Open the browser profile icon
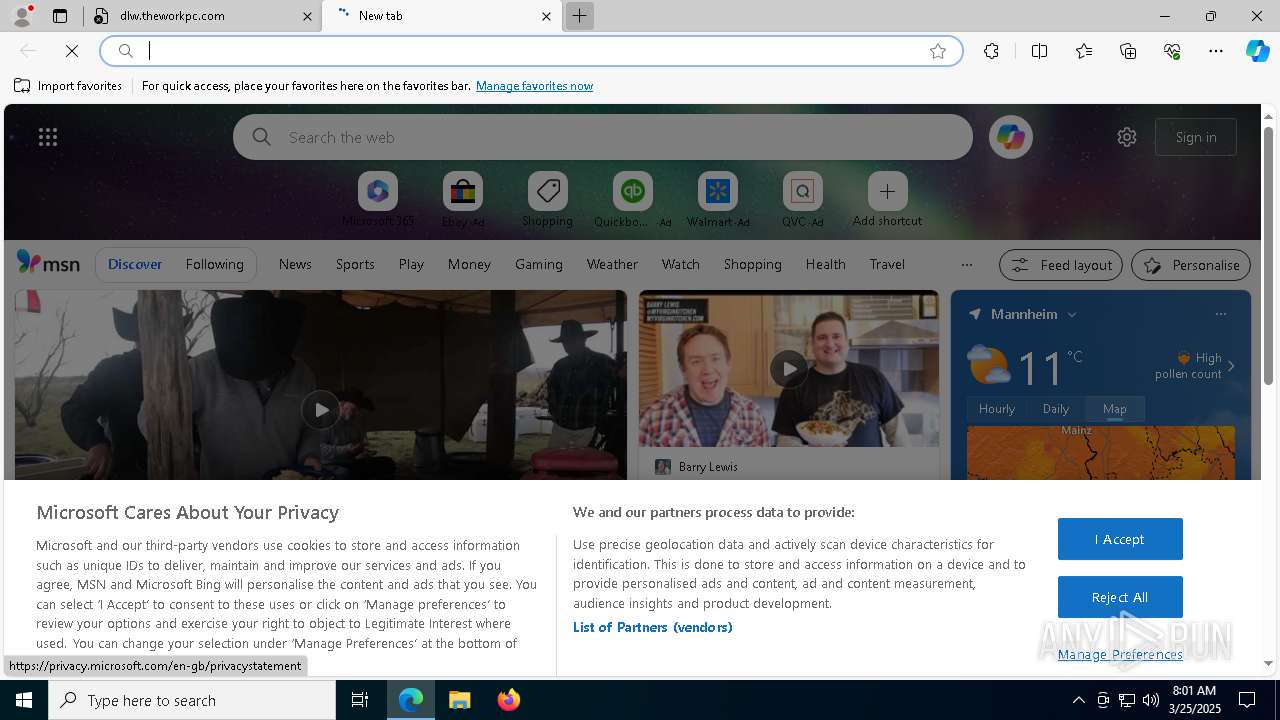 [x=22, y=16]
